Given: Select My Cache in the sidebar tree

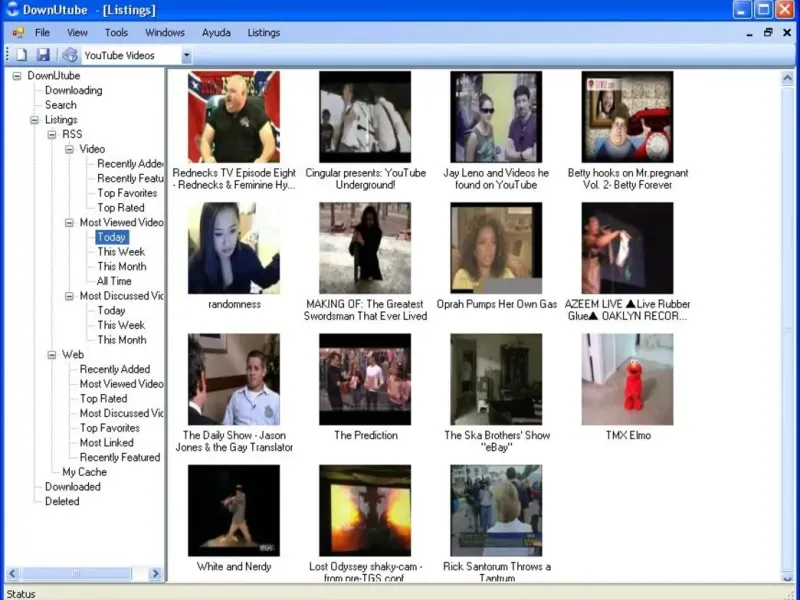Looking at the screenshot, I should point(84,472).
